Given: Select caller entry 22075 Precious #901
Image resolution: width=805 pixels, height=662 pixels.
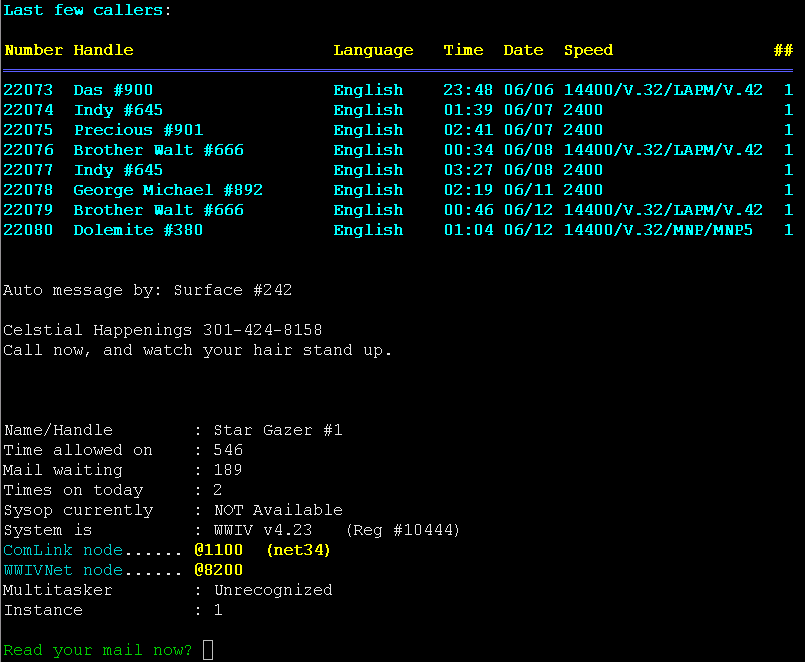Looking at the screenshot, I should (138, 130).
